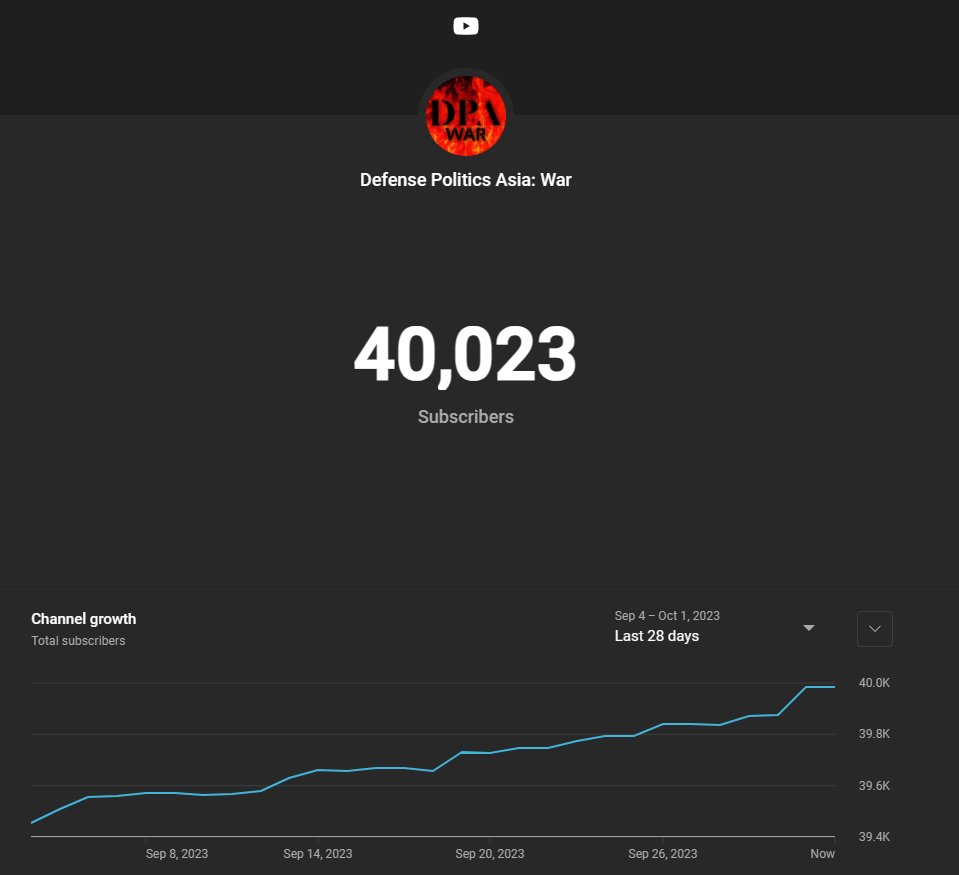The height and width of the screenshot is (875, 959).
Task: Click the Subscribers label under the count
Action: 465,416
